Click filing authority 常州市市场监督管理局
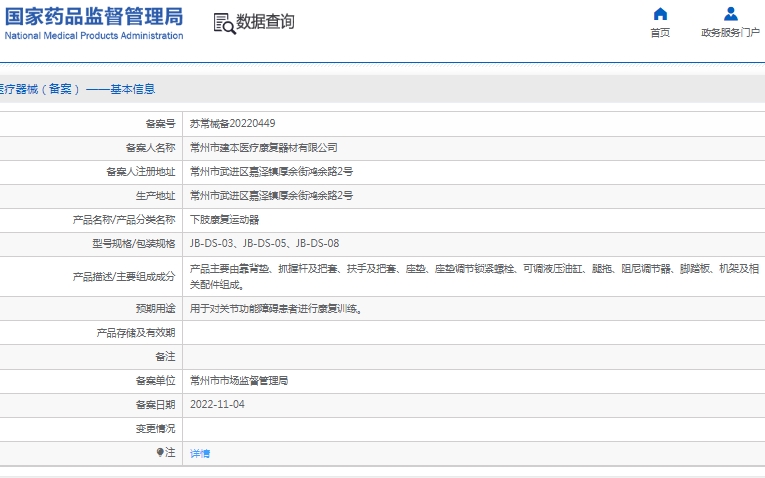This screenshot has height=478, width=765. [239, 380]
